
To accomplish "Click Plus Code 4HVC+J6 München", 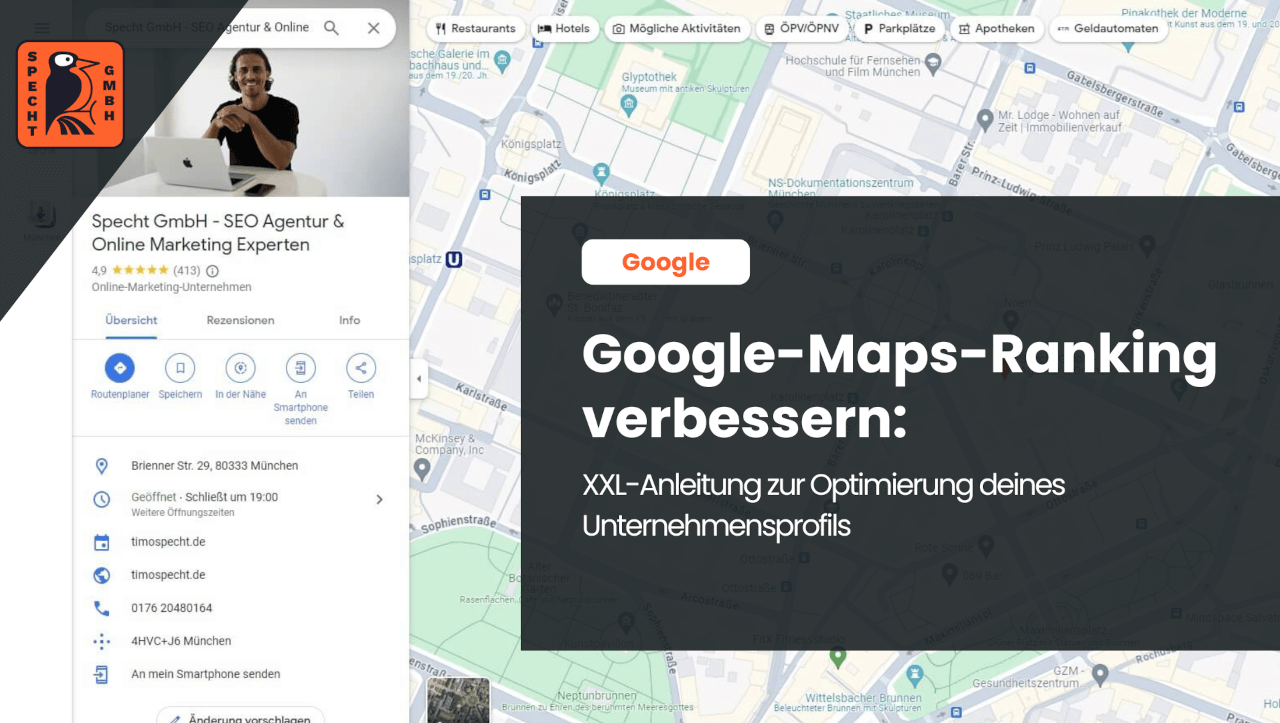I will click(181, 641).
